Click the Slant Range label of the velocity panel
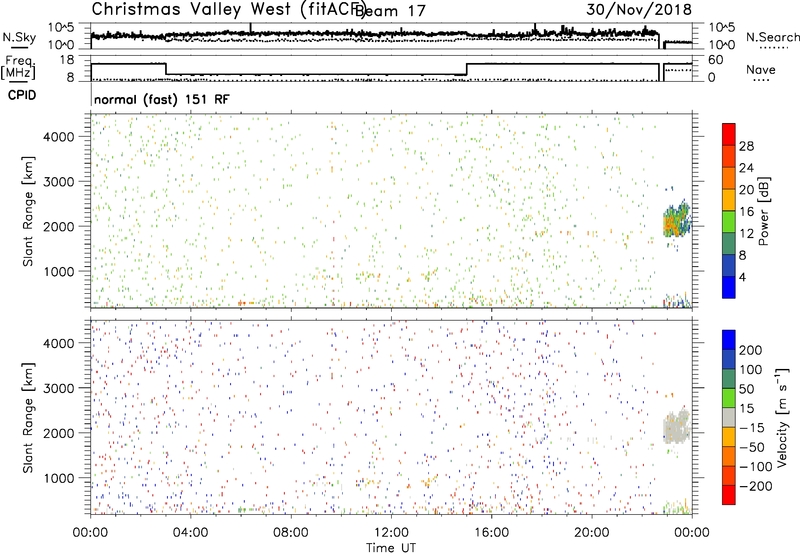Screen dimensions: 800x554 pyautogui.click(x=28, y=417)
